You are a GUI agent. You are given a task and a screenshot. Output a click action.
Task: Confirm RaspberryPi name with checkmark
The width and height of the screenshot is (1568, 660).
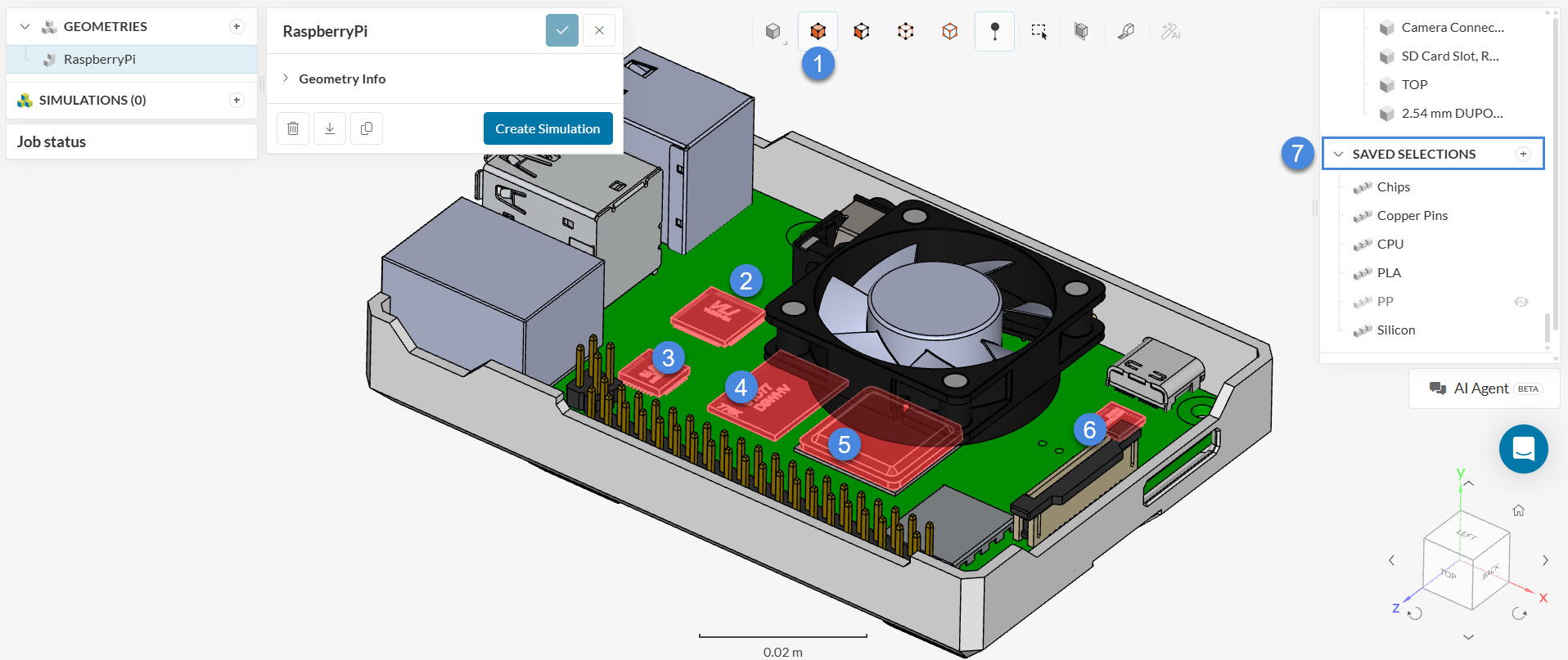562,31
